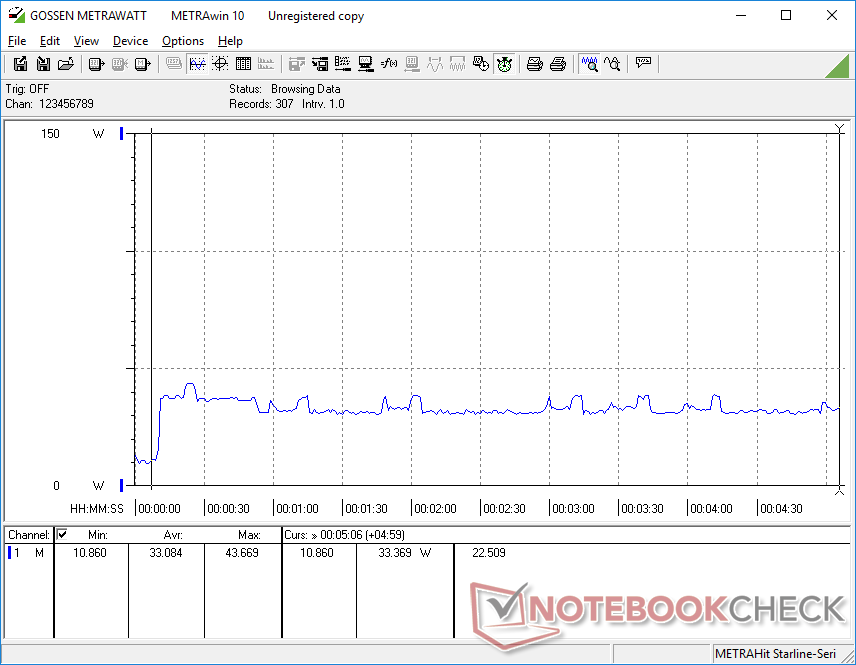Click the grayed-out bar-graph view icon
Screen dimensions: 856x665
coord(266,64)
